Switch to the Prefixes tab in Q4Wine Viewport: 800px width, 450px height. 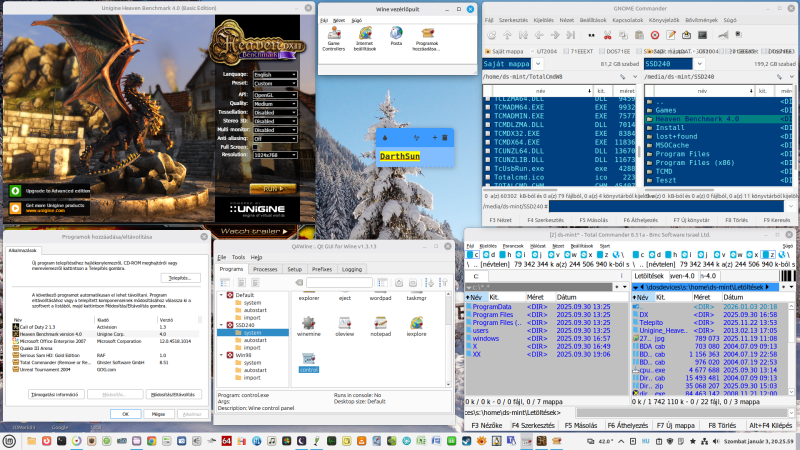(322, 269)
